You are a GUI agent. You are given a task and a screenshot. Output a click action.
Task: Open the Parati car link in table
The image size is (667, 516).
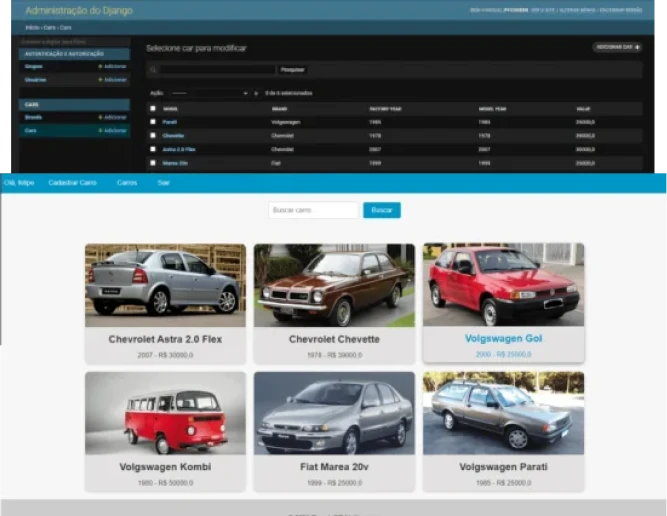point(169,122)
